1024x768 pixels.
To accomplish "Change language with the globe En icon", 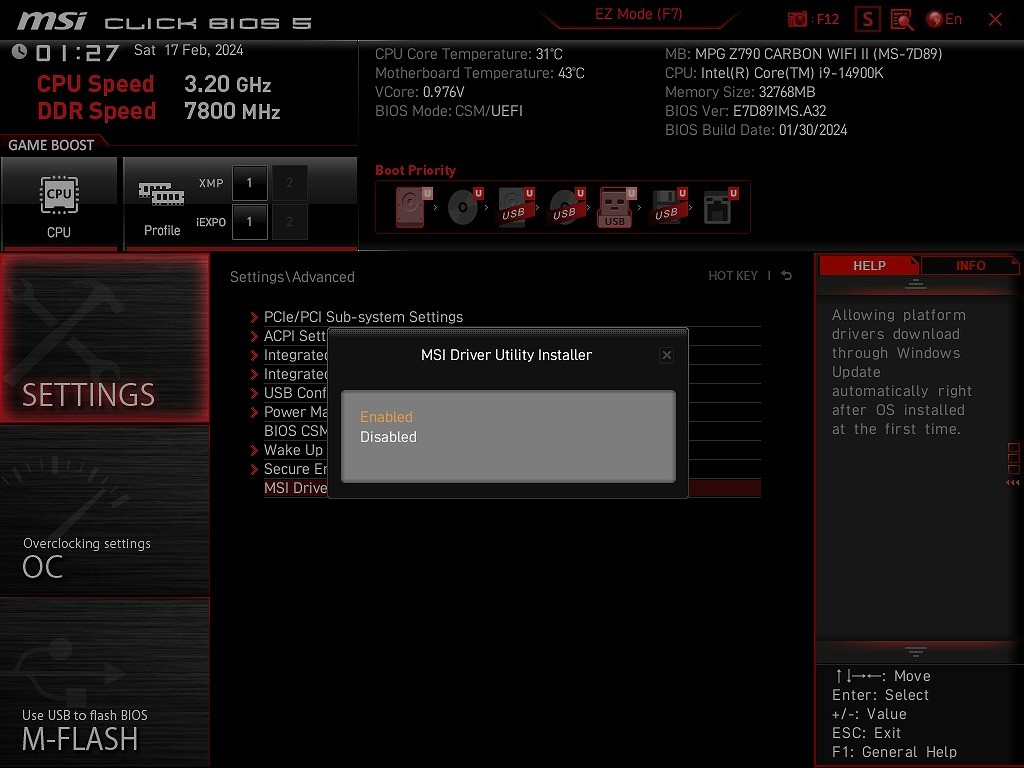I will point(944,20).
